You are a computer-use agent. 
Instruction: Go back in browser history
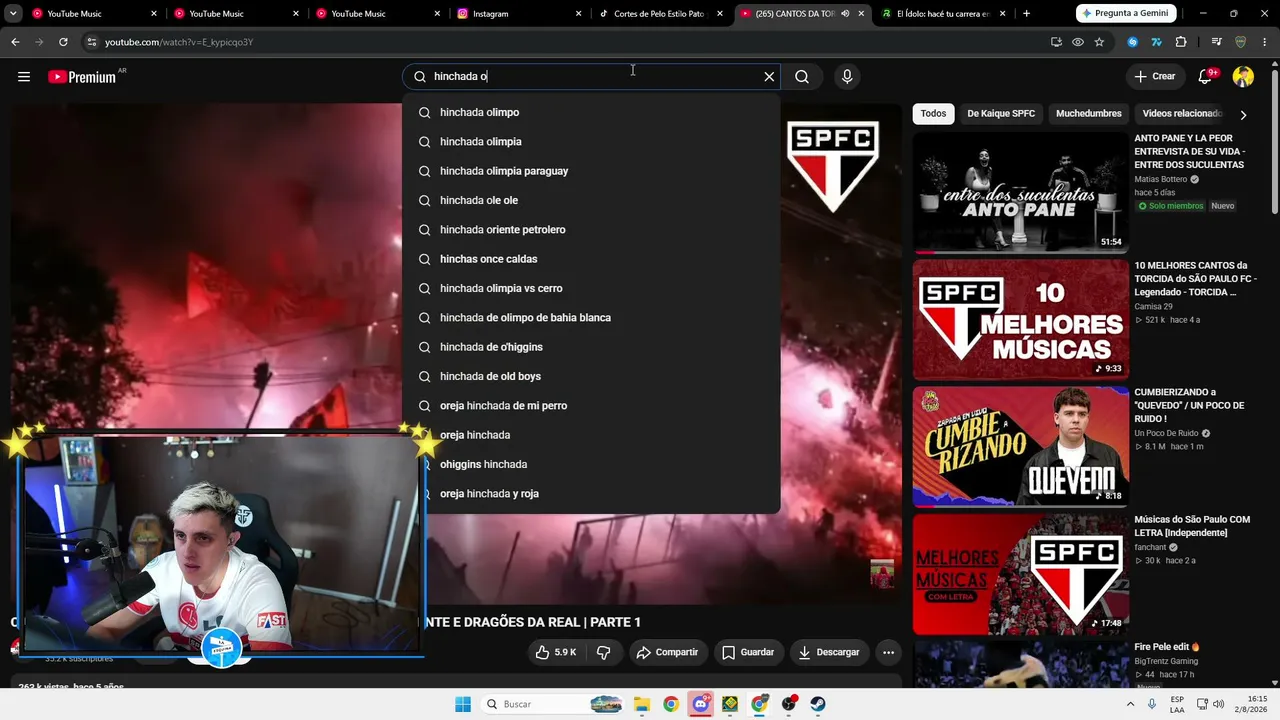coord(15,42)
